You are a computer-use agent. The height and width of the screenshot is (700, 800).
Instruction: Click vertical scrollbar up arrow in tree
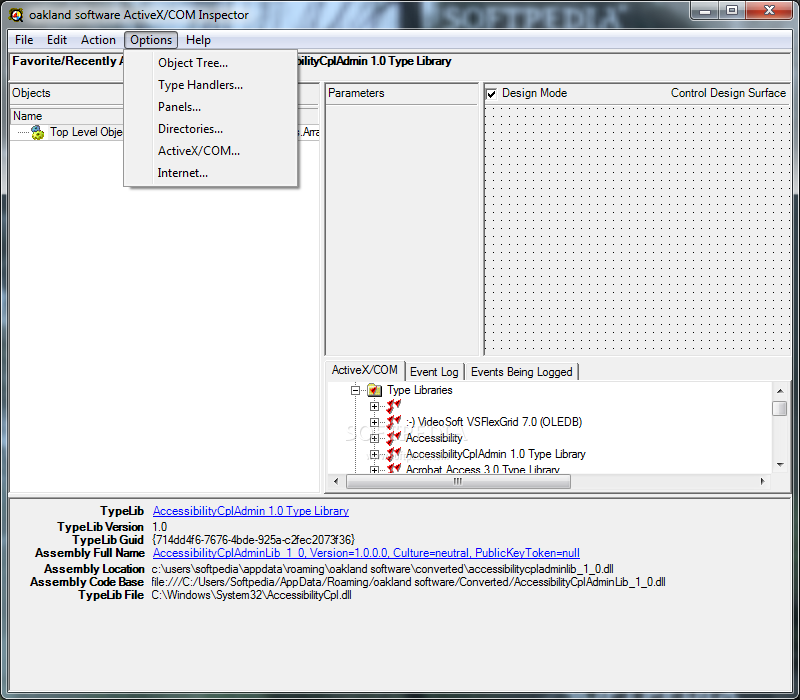click(x=780, y=391)
